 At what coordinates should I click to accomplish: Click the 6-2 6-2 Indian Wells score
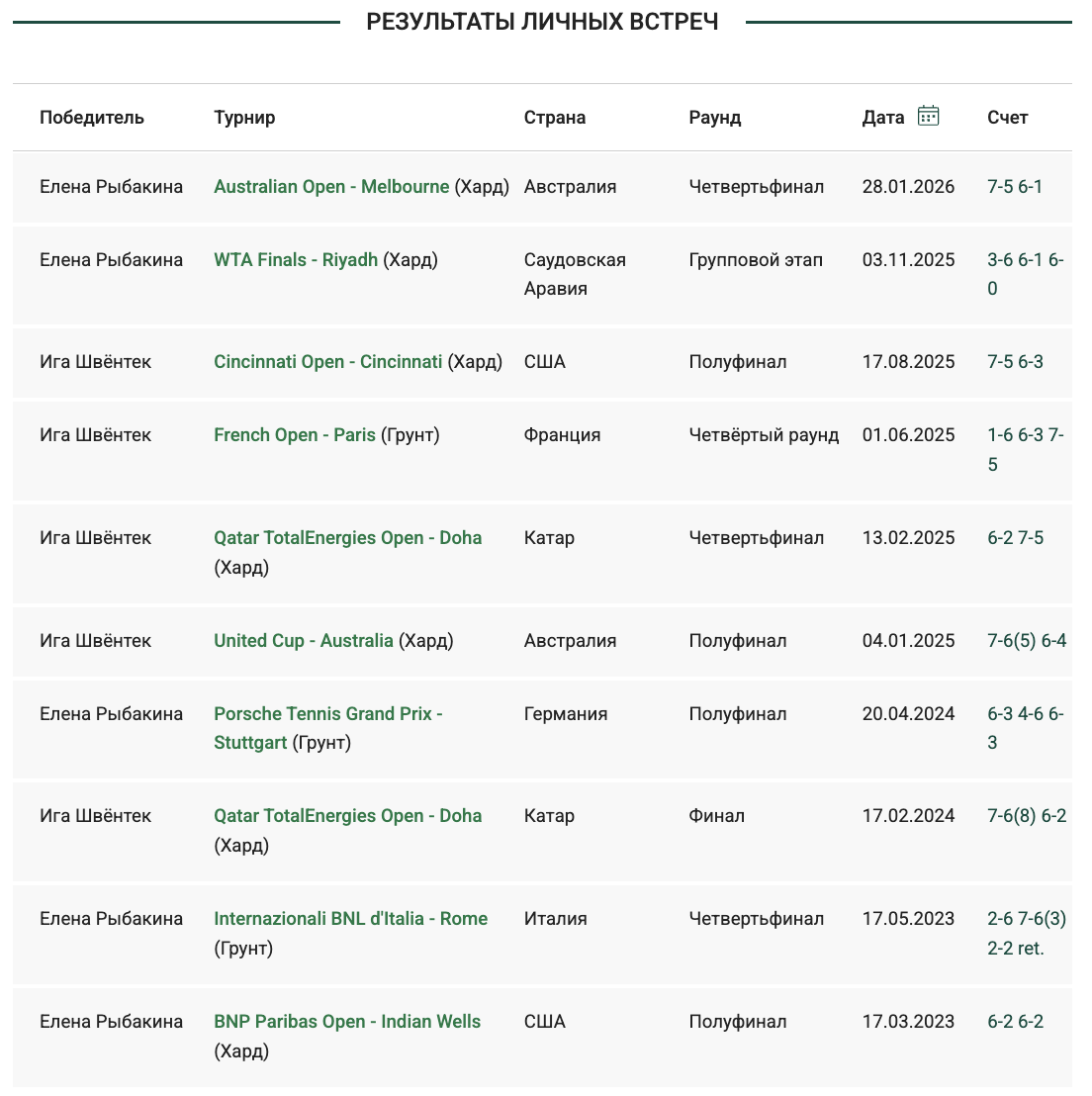tap(1015, 1022)
